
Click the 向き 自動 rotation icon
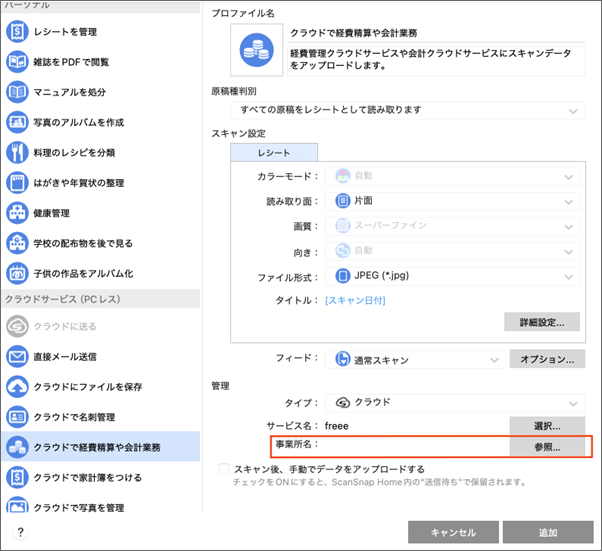click(342, 251)
